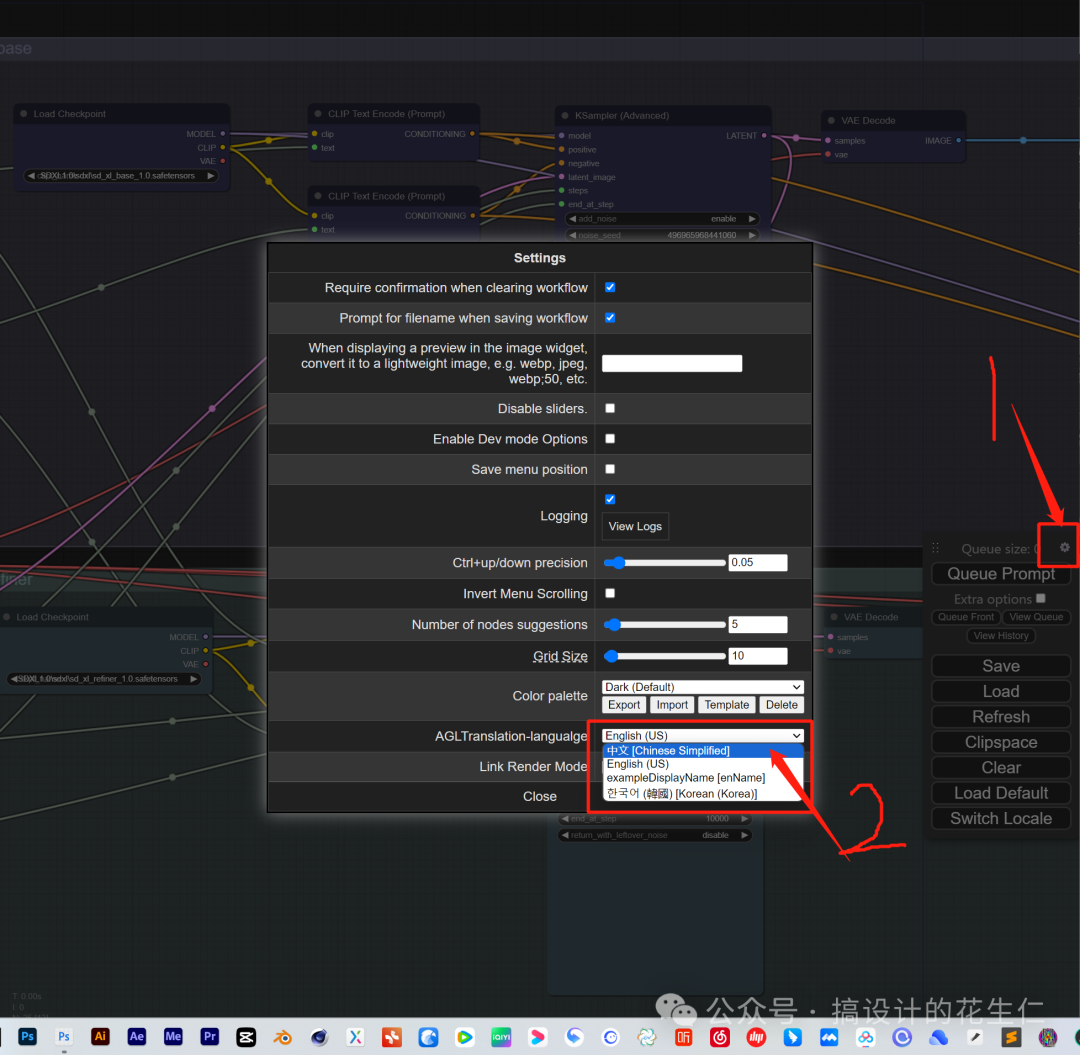Choose the Korean (Korea) language option
Viewport: 1080px width, 1055px height.
(x=682, y=793)
